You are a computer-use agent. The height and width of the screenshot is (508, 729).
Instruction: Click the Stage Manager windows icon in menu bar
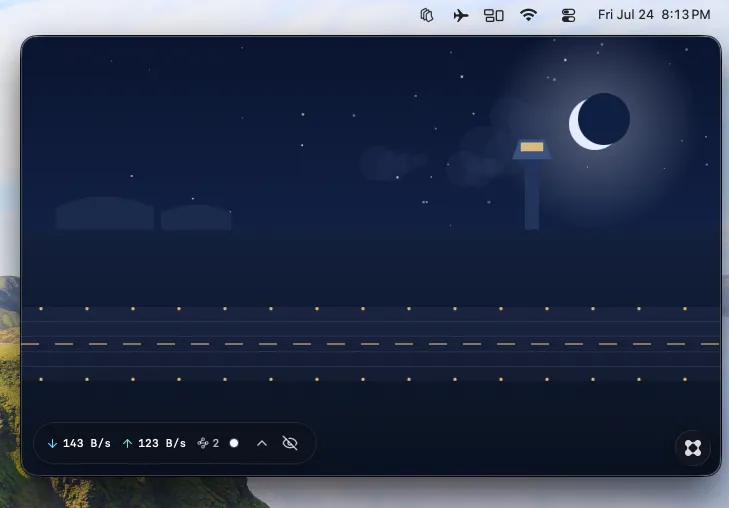494,15
